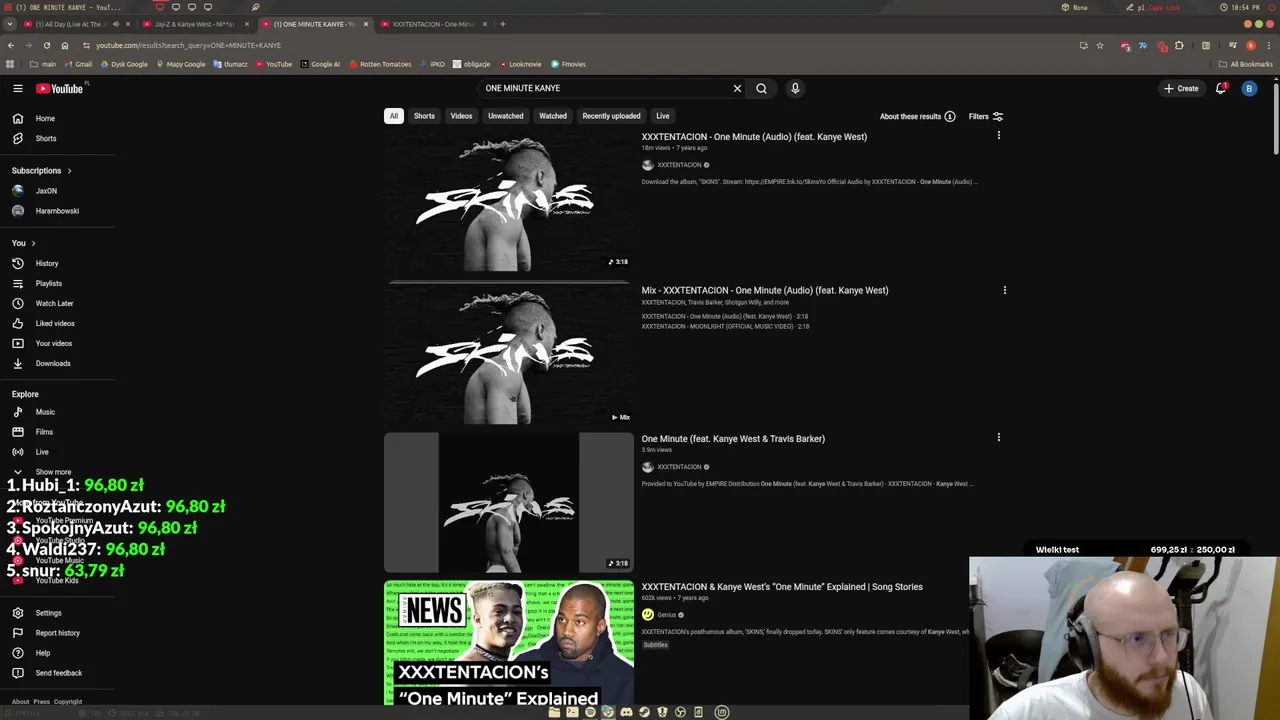This screenshot has height=720, width=1280.
Task: Click the power icon in top panel
Action: pos(1271,7)
